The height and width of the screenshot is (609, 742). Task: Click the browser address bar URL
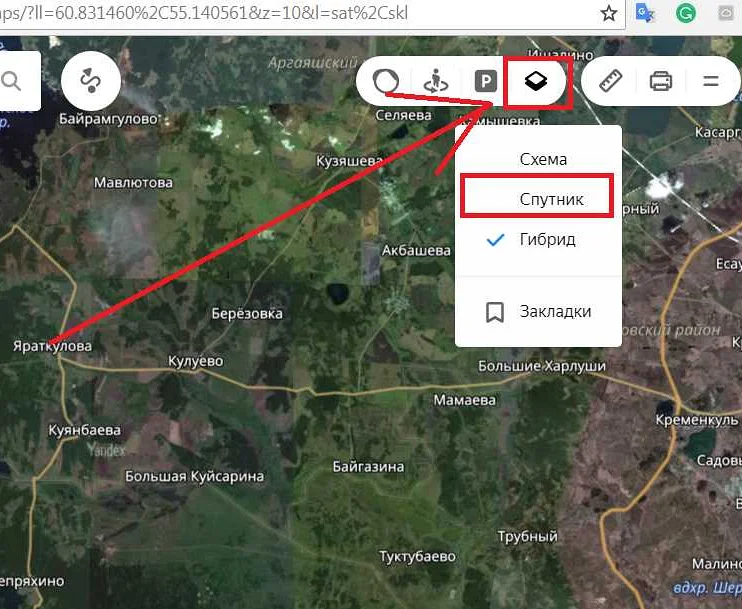click(250, 15)
